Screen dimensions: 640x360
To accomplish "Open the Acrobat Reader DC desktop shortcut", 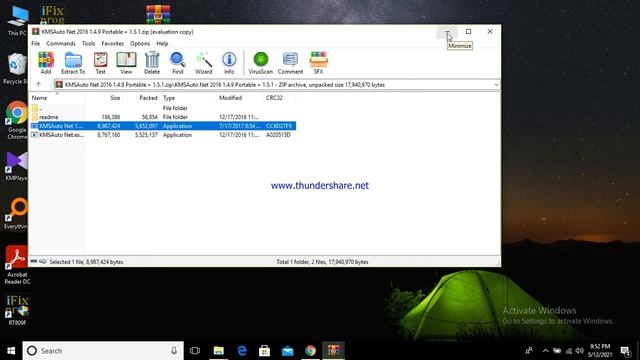I will click(x=17, y=265).
